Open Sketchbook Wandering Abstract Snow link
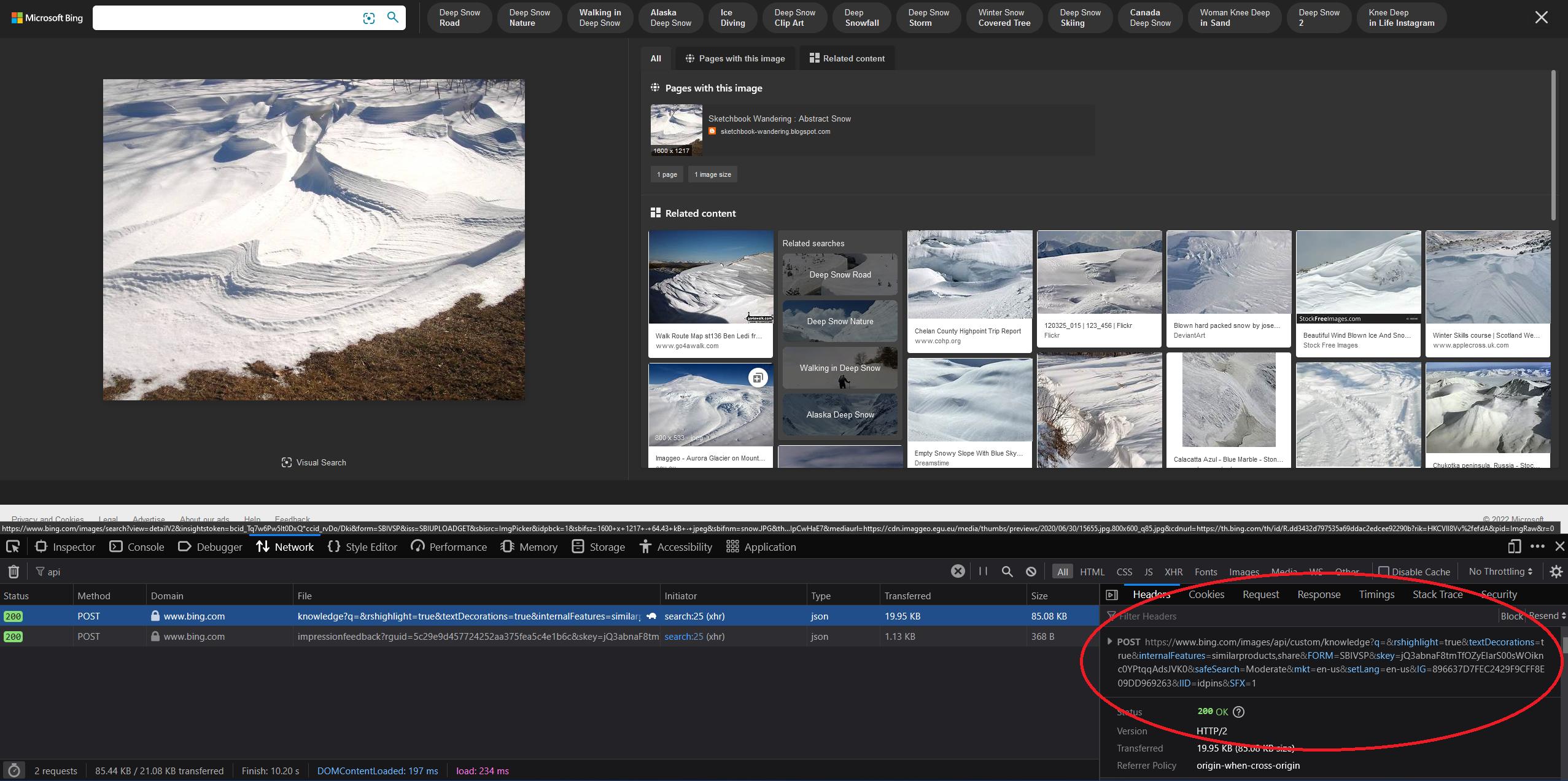Image resolution: width=1568 pixels, height=781 pixels. 779,119
